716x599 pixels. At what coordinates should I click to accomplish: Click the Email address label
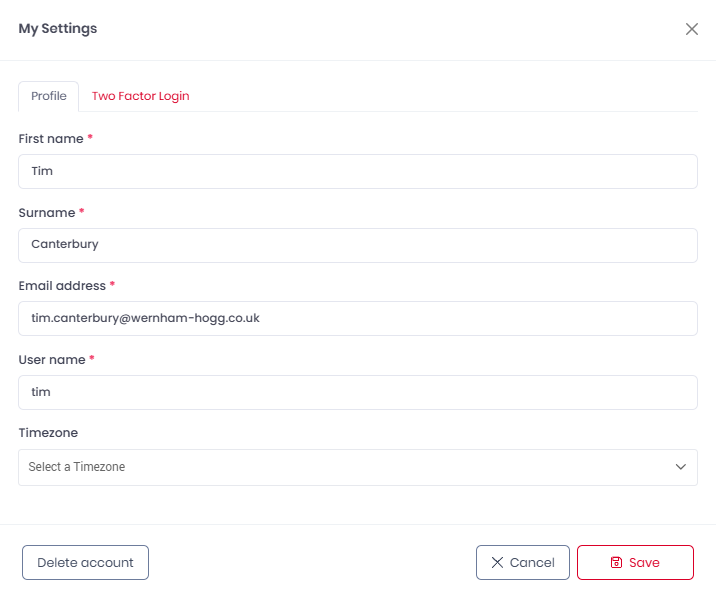coord(62,285)
